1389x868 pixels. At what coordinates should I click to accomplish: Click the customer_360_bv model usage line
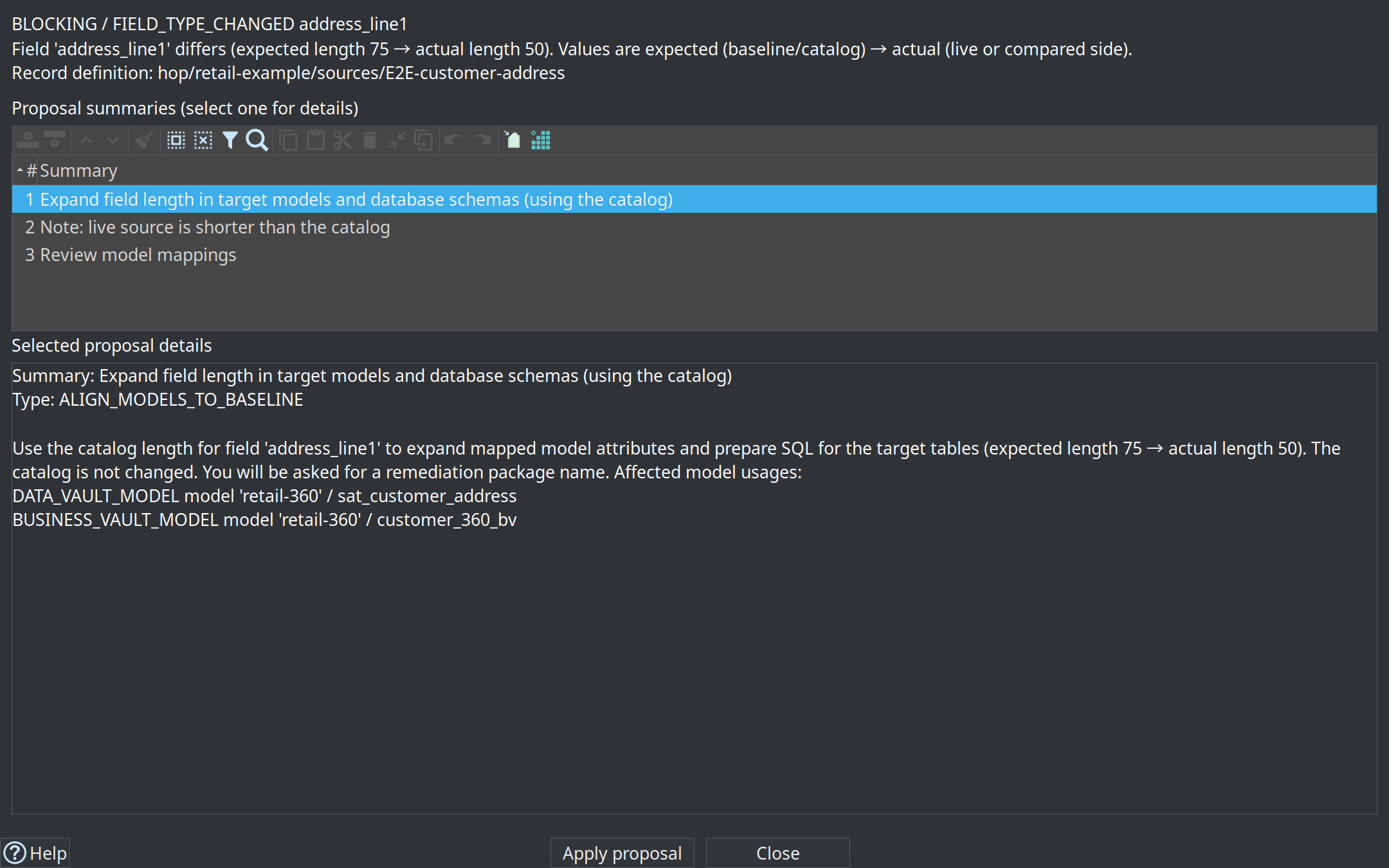pos(264,520)
